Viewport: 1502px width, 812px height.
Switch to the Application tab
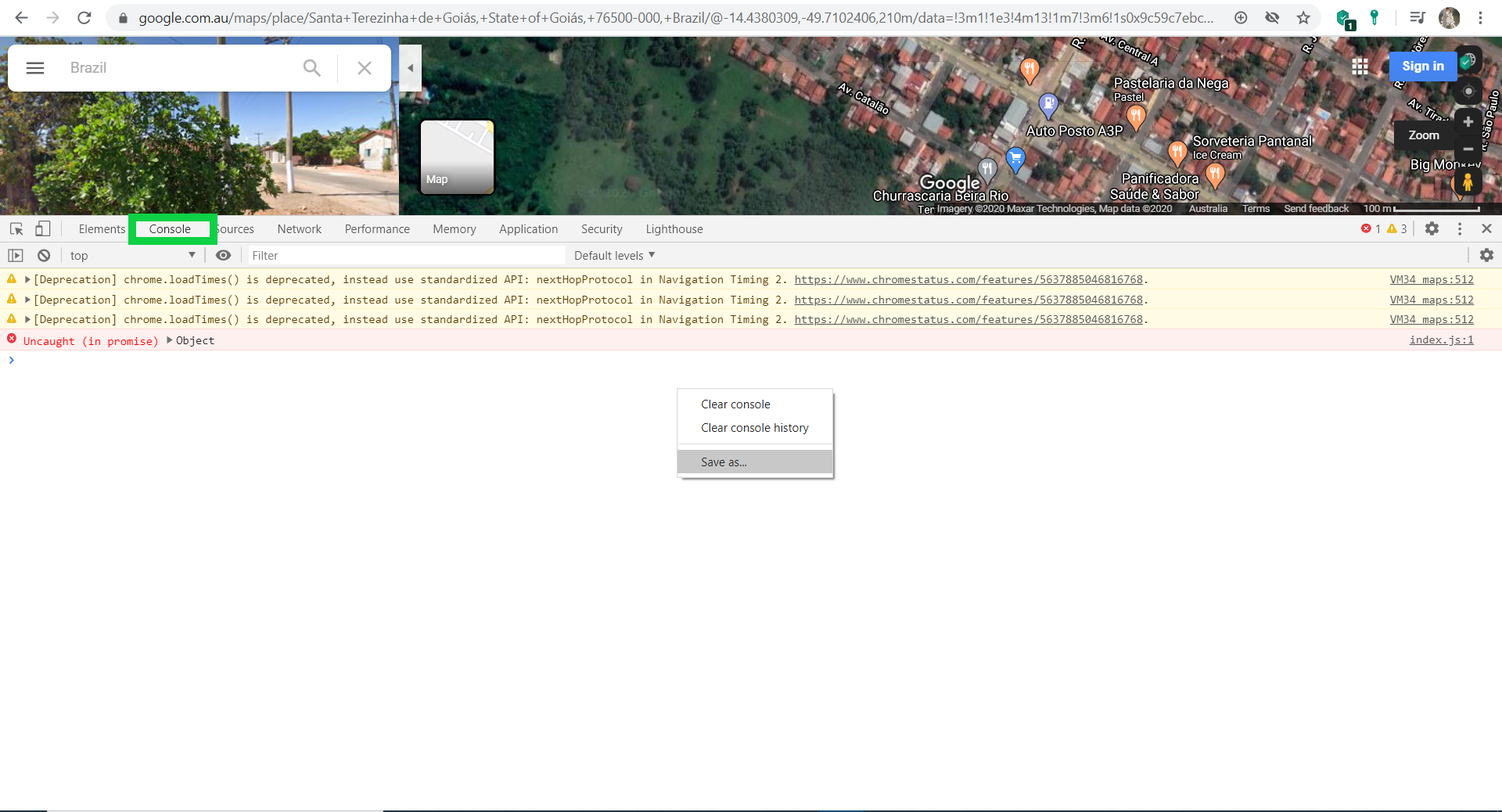[x=529, y=229]
